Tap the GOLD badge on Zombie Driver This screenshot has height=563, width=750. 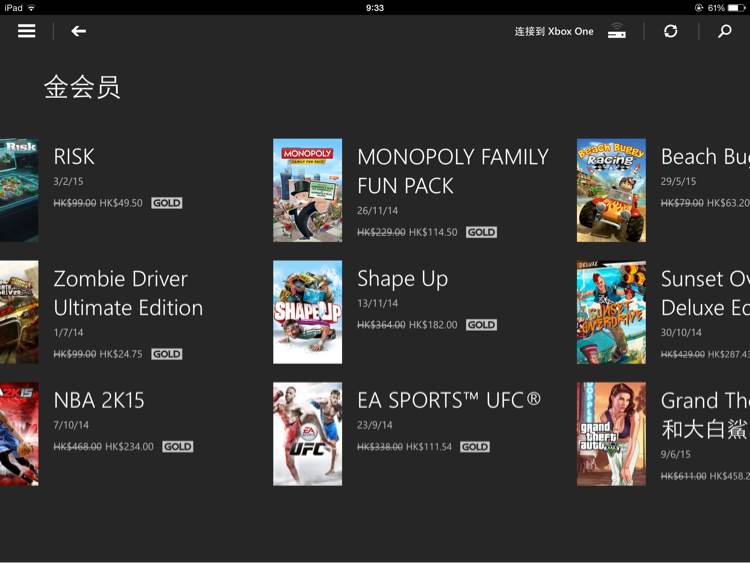[x=167, y=354]
